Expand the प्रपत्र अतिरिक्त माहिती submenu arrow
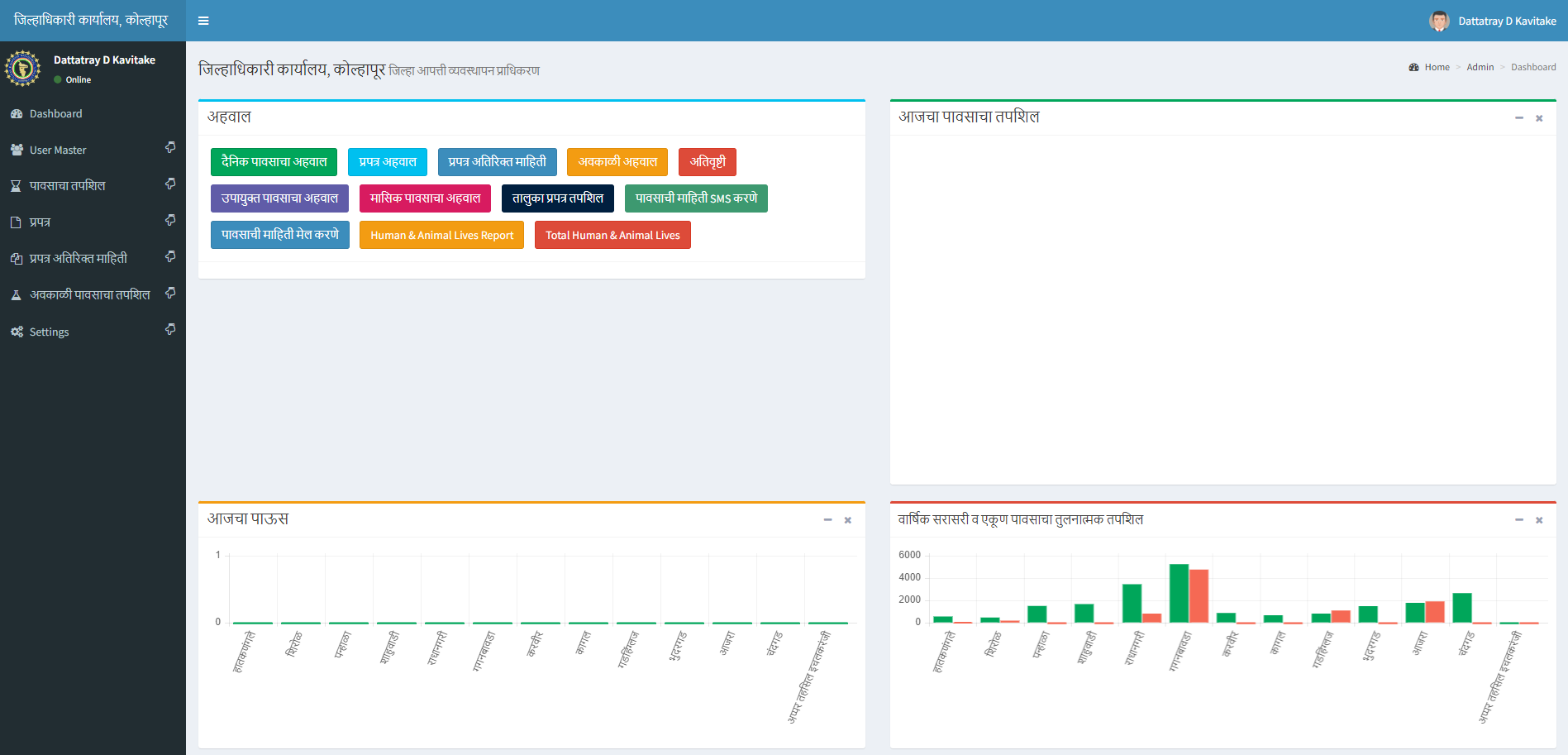1568x755 pixels. 170,256
